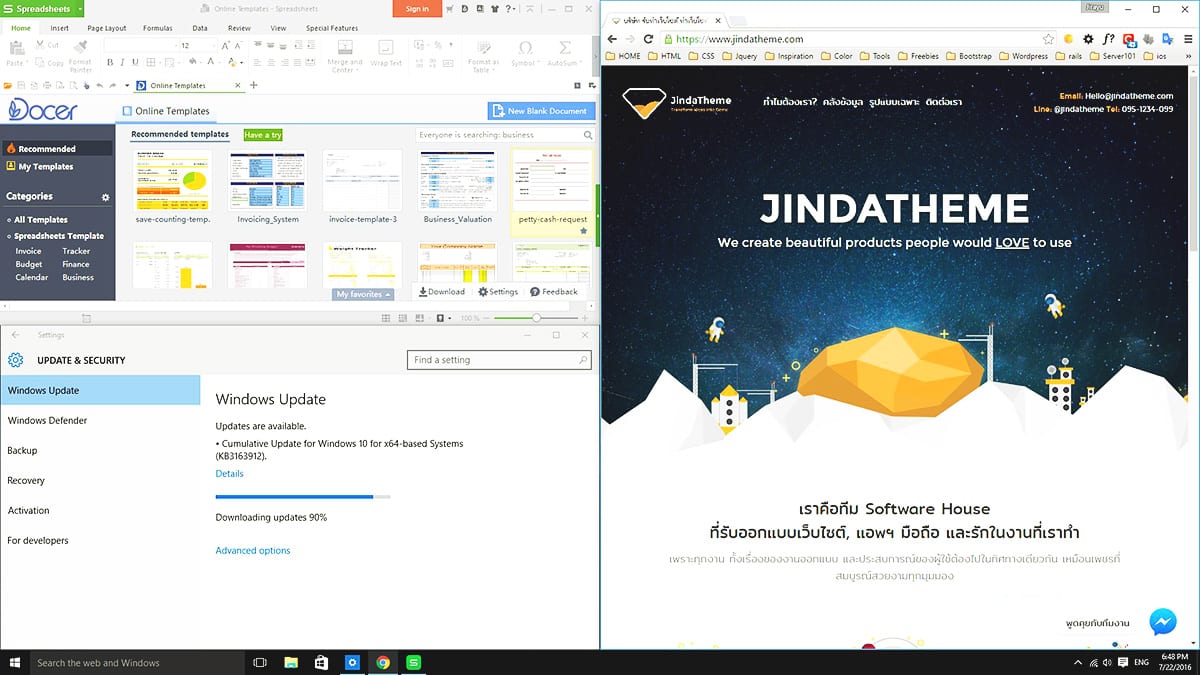Select Windows Defender in Settings sidebar
Viewport: 1200px width, 675px height.
point(100,421)
